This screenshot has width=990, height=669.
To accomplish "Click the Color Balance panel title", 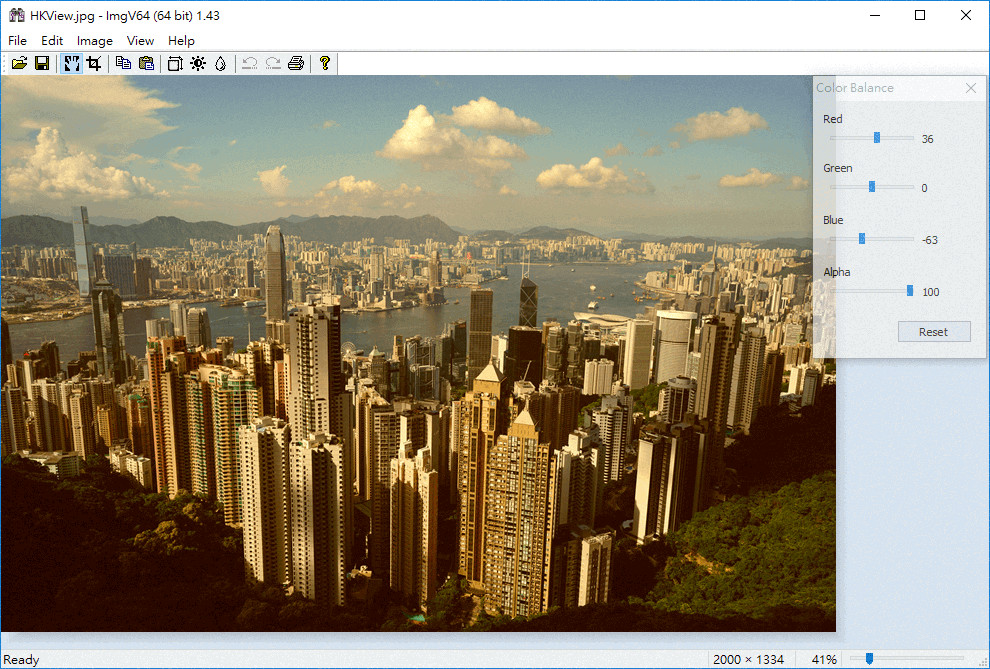I will (855, 88).
